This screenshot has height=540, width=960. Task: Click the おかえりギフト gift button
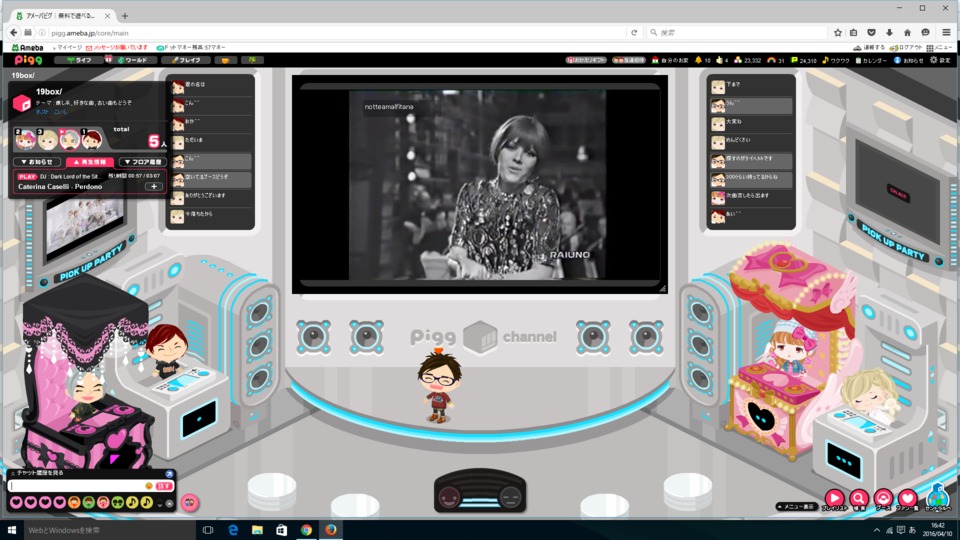click(586, 60)
